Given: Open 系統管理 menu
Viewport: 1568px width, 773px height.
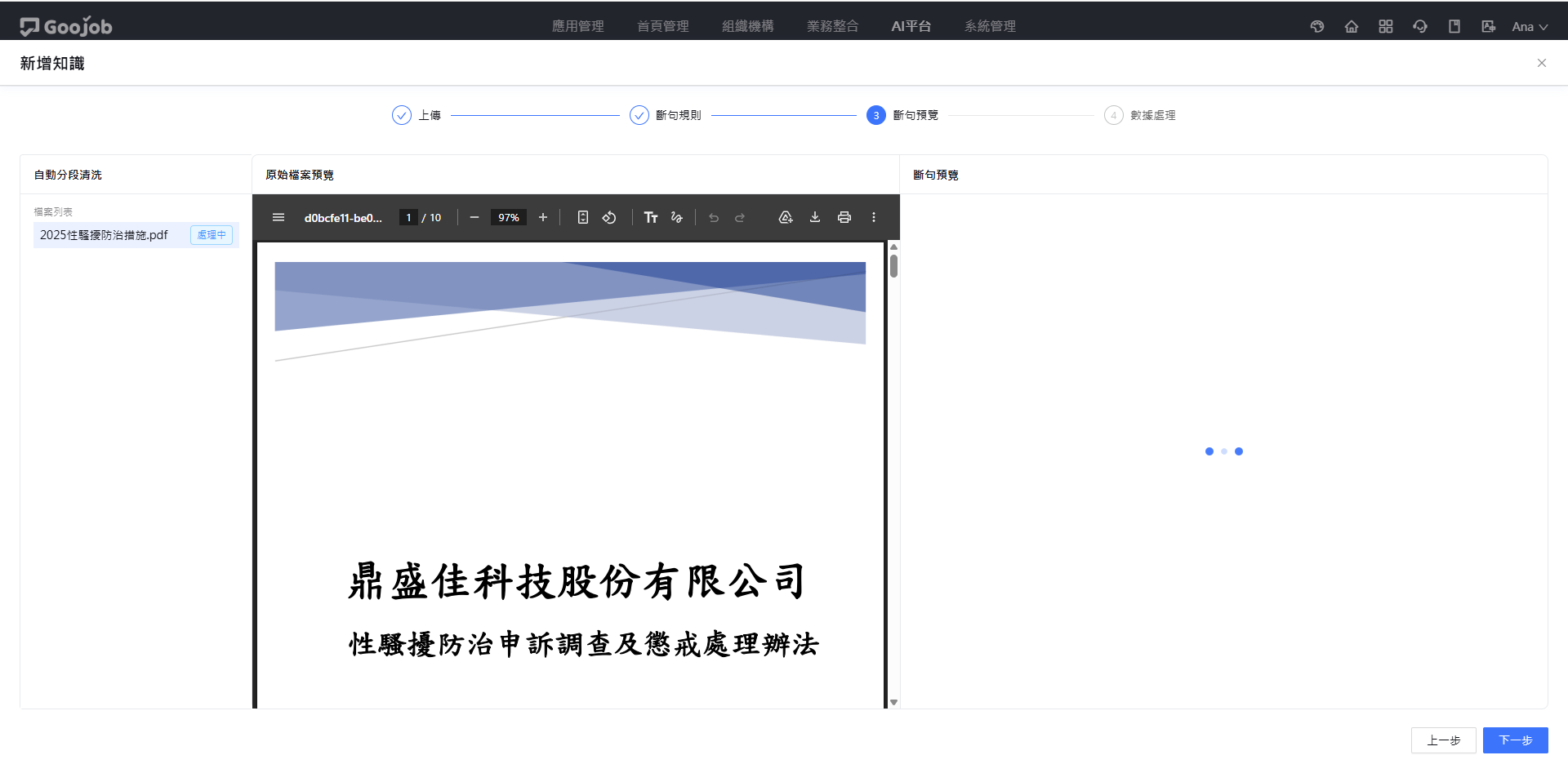Looking at the screenshot, I should tap(991, 26).
